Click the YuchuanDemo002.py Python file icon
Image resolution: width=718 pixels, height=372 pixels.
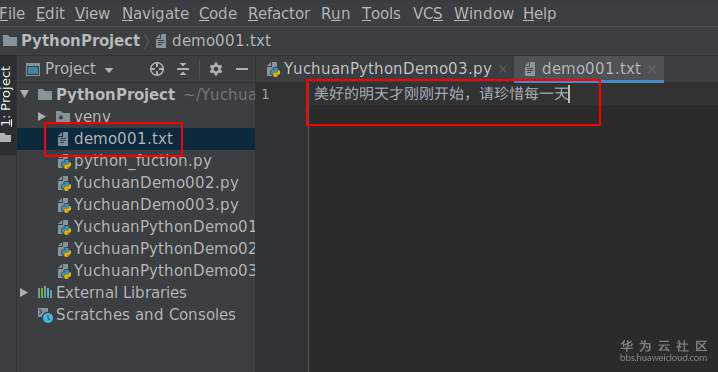(65, 183)
